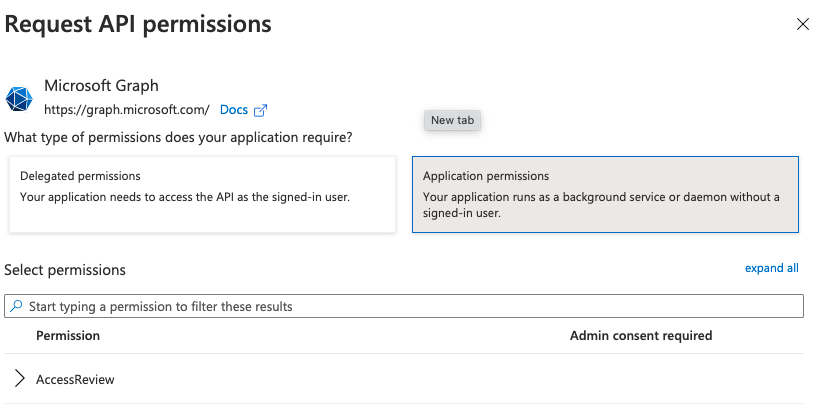Click the https://graph.microsoft.com/ URL text
The height and width of the screenshot is (412, 824).
127,110
